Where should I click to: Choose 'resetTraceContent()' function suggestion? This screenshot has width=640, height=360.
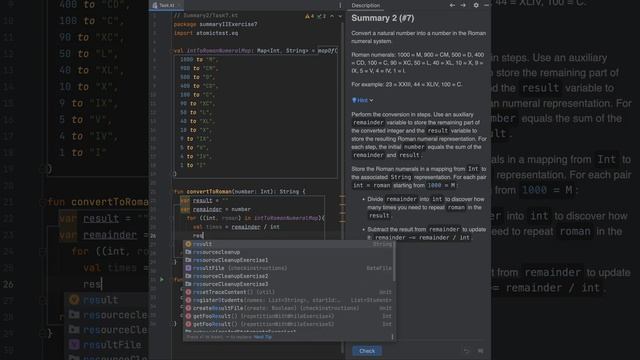(289, 292)
